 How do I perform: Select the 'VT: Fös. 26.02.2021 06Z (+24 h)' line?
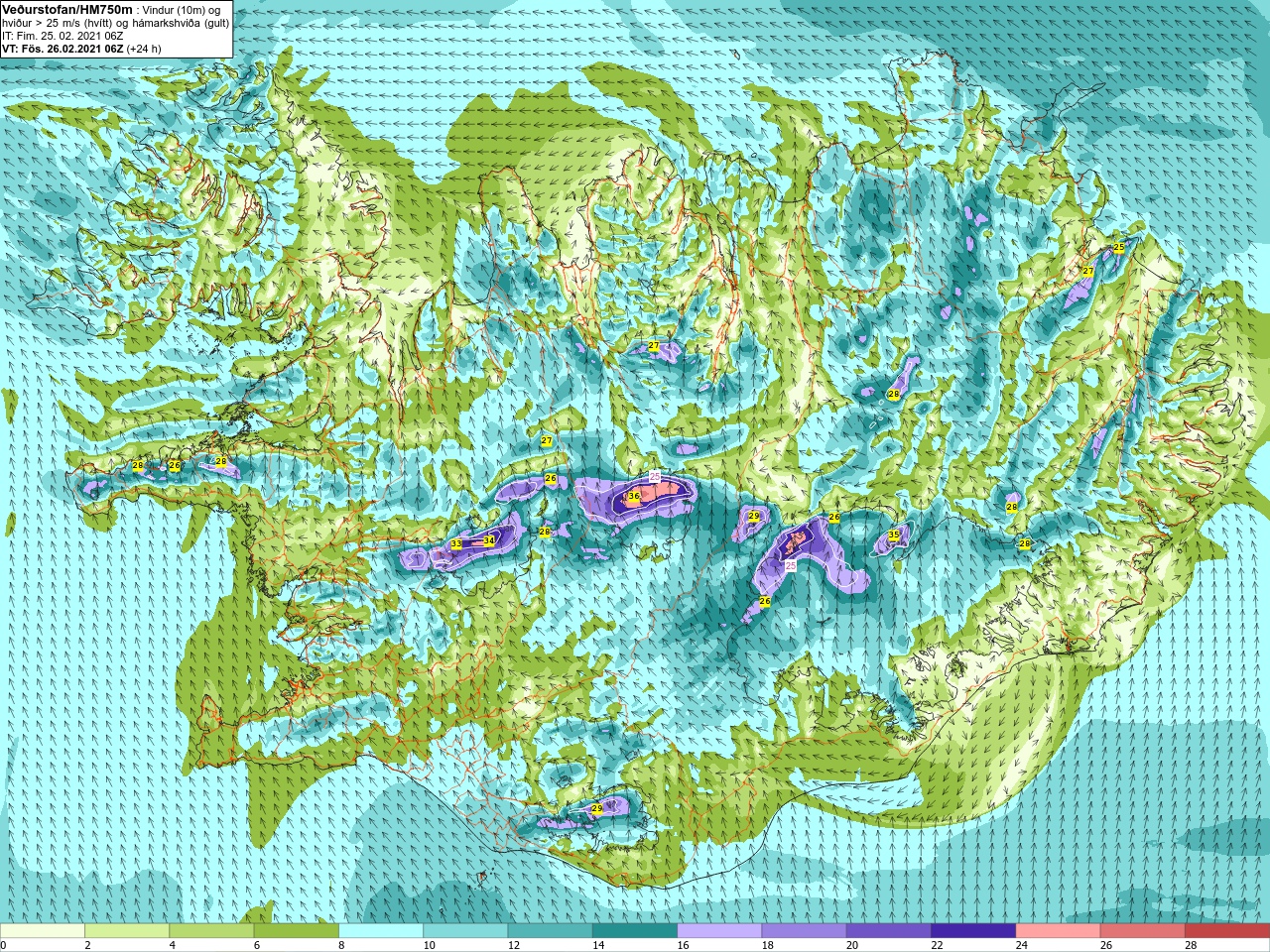click(x=81, y=49)
